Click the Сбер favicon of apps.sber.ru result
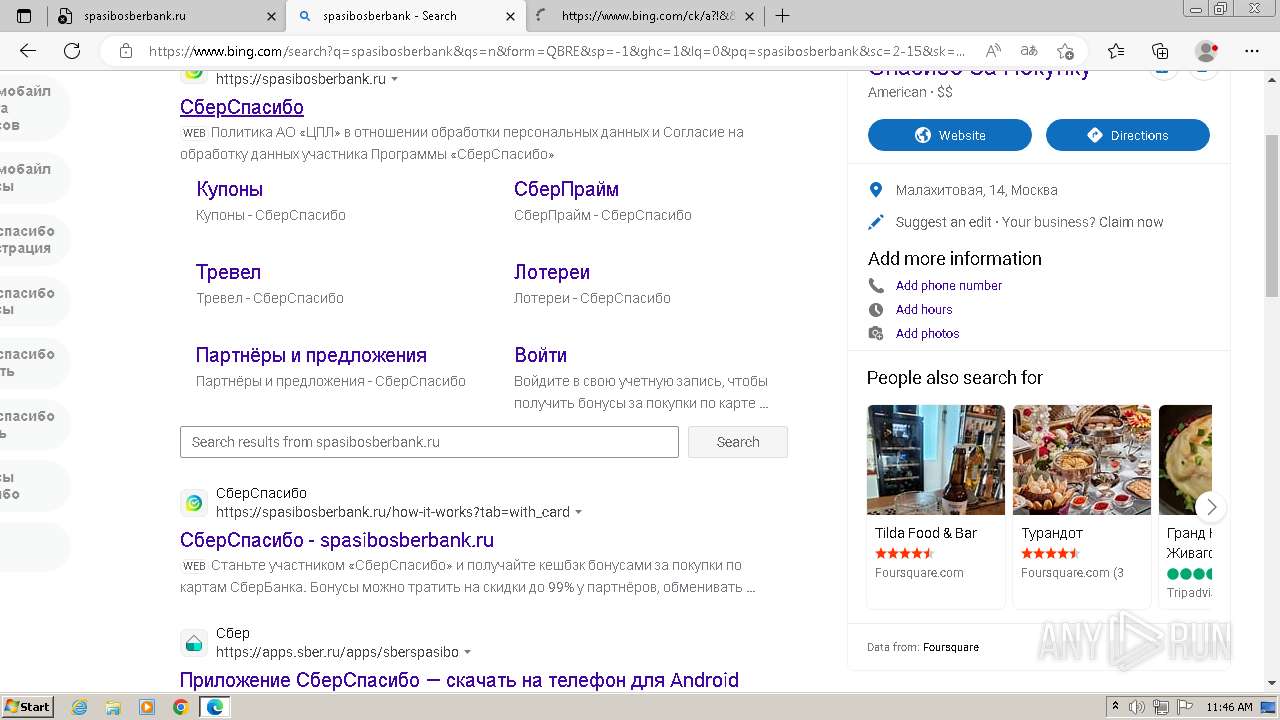 (194, 643)
